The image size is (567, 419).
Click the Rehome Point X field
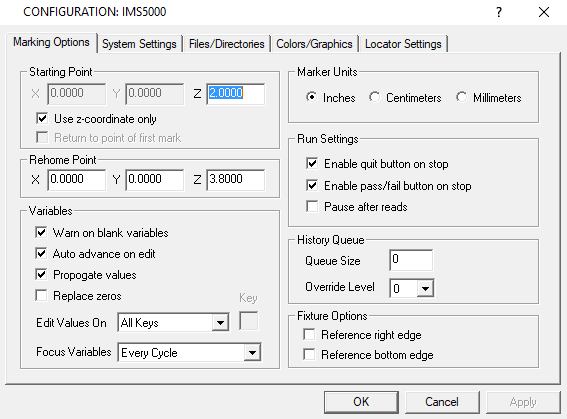click(77, 179)
